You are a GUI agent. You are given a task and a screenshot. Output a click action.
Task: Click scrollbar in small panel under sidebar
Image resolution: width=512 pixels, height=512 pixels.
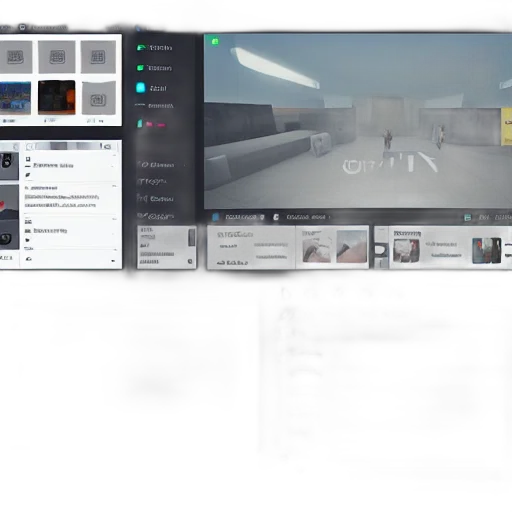tap(192, 237)
